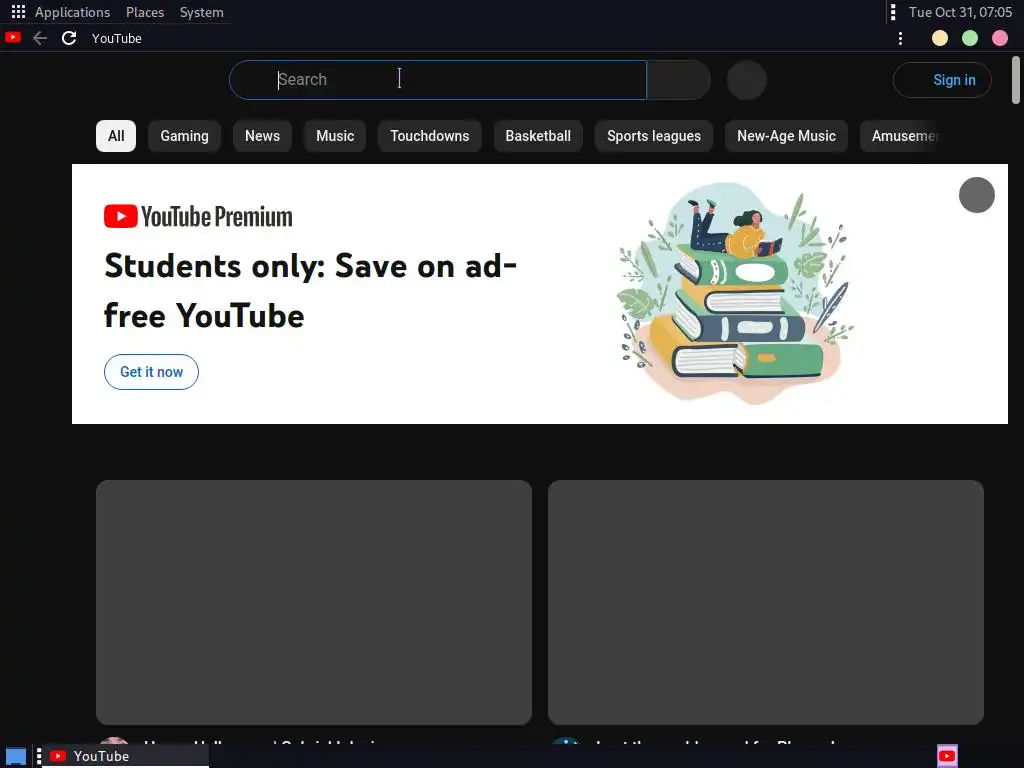Click the YouTube taskbar window button
1024x768 pixels.
point(124,756)
